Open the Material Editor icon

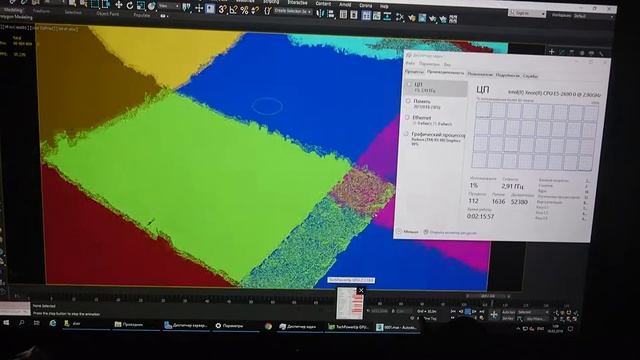400,17
